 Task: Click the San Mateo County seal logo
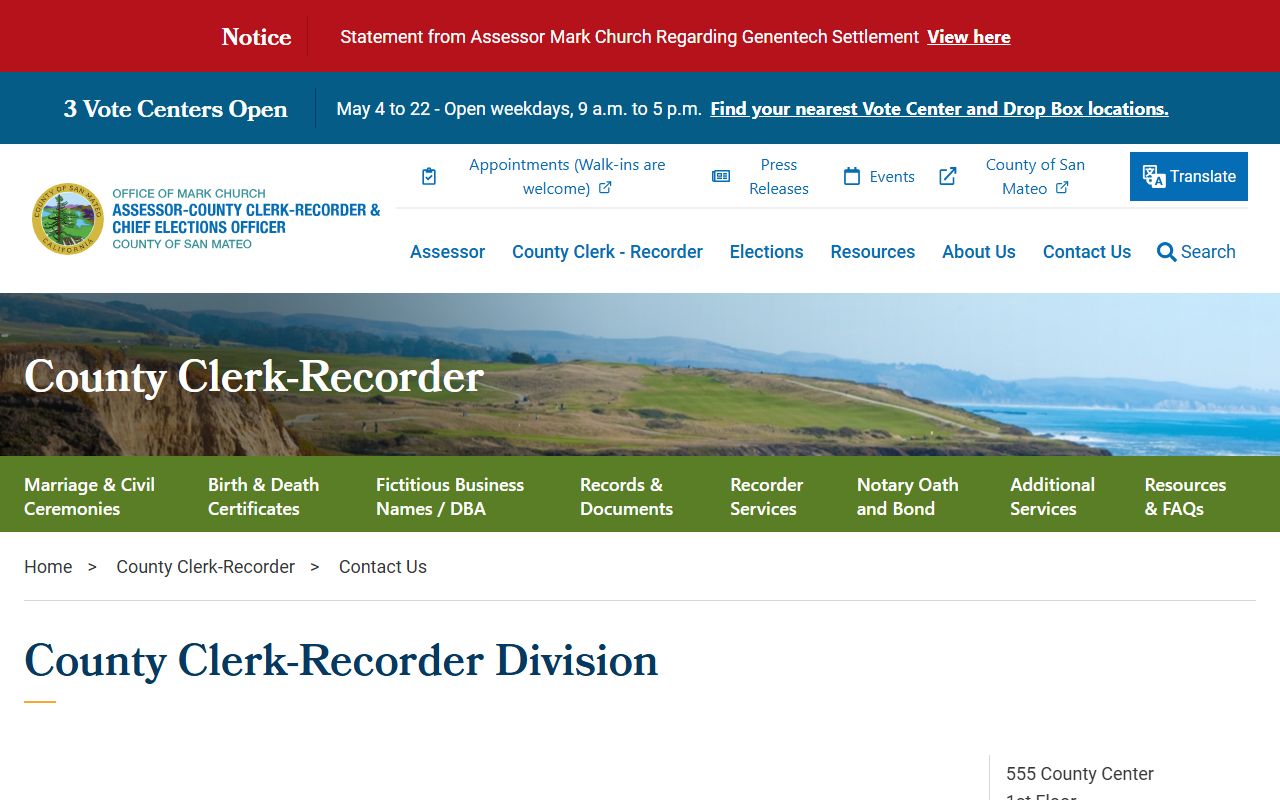tap(68, 219)
